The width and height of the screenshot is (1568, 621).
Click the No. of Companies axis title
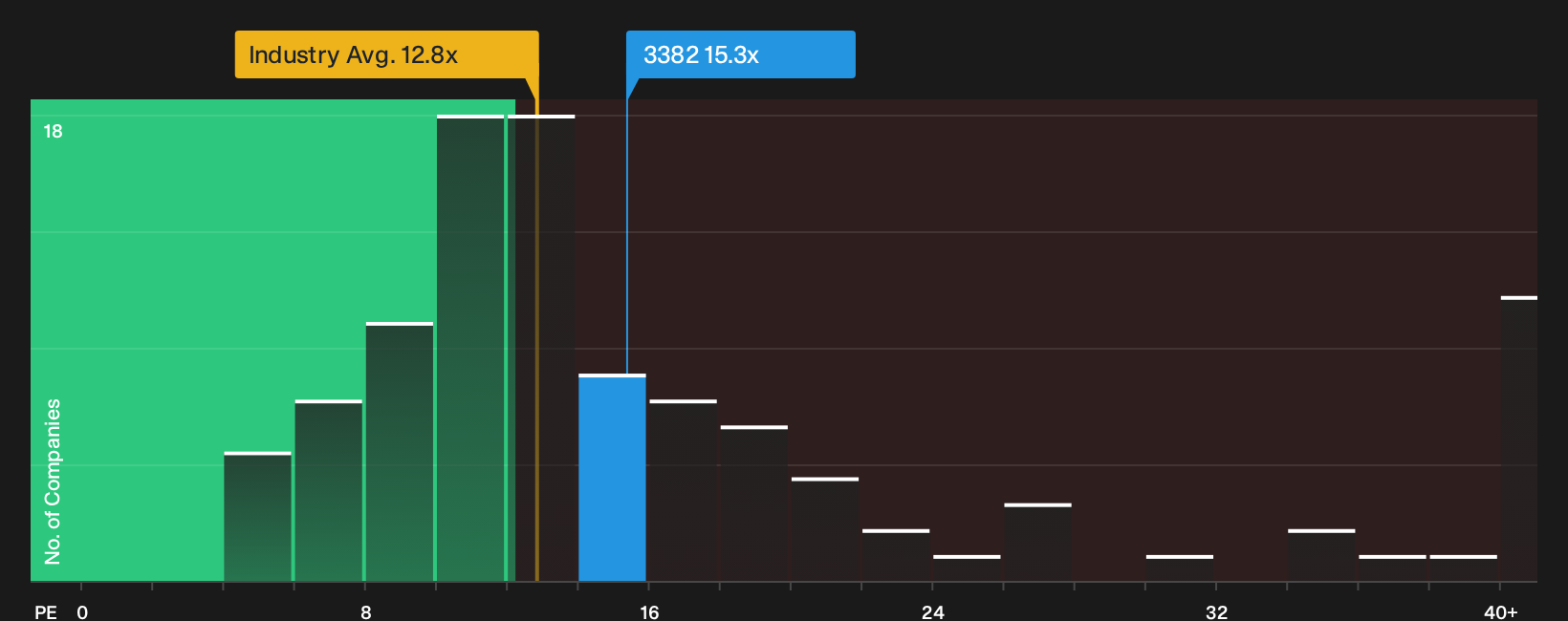tap(53, 482)
